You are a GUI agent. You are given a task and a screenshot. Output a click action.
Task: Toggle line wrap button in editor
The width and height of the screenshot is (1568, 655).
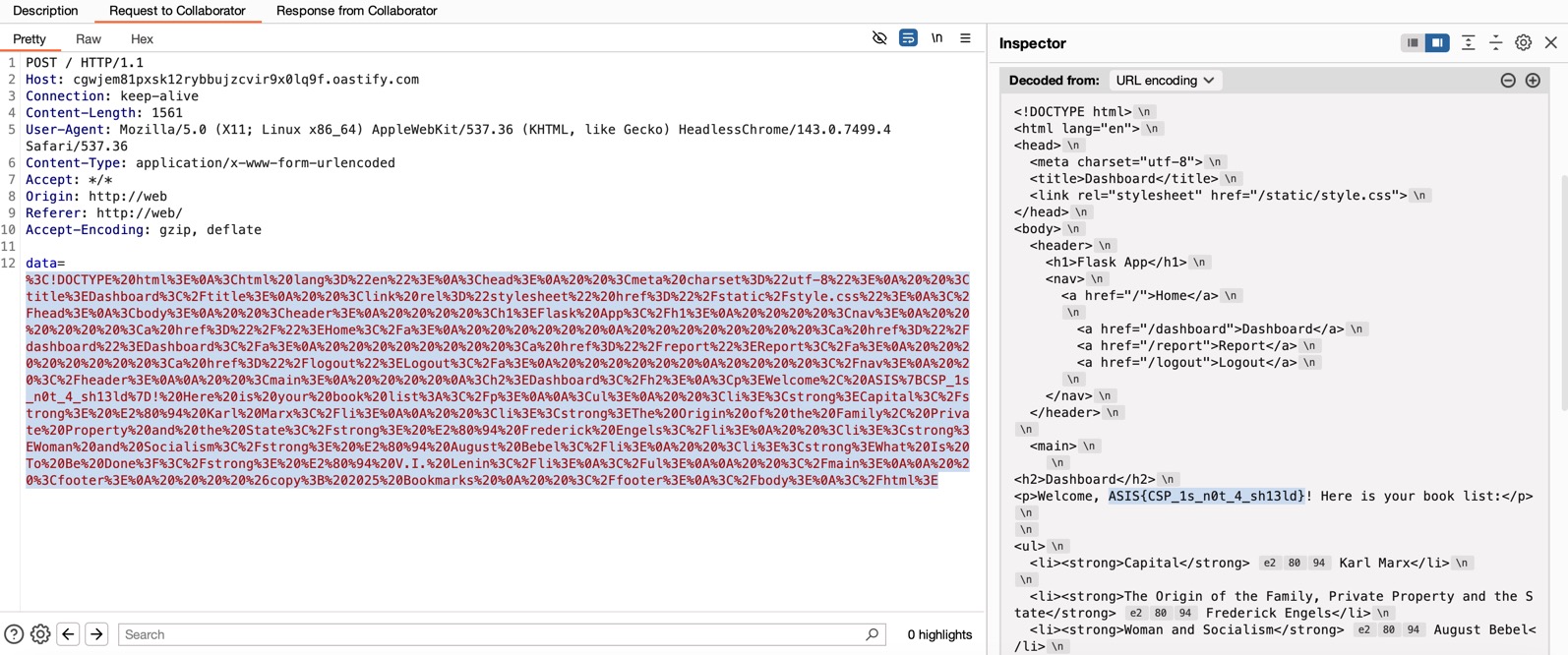(x=908, y=38)
